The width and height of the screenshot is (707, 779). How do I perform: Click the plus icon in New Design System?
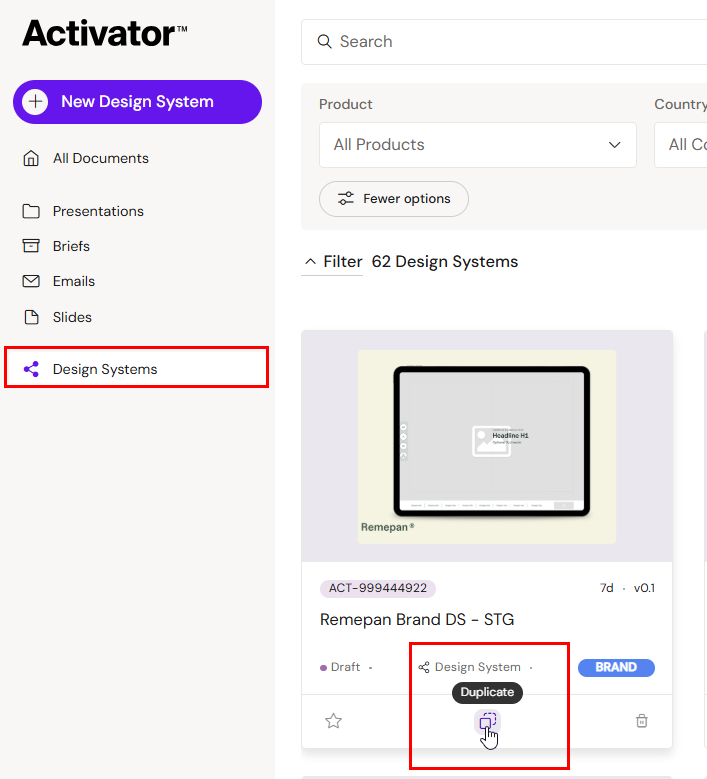tap(35, 102)
